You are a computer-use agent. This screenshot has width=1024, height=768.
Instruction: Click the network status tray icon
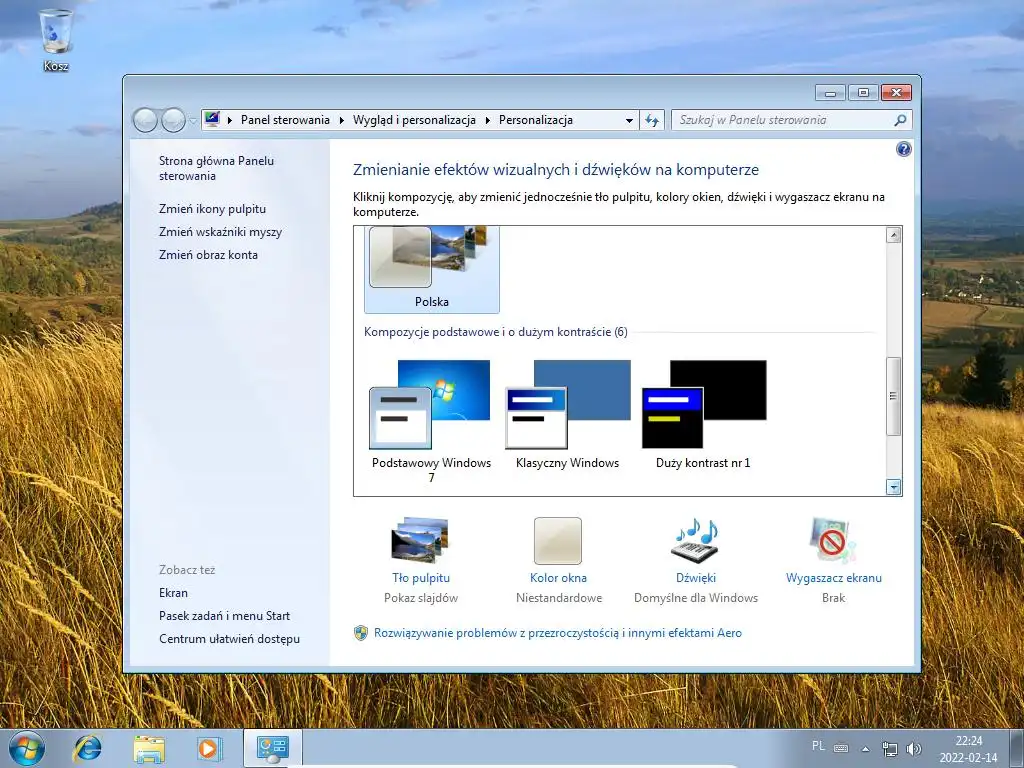pos(889,748)
